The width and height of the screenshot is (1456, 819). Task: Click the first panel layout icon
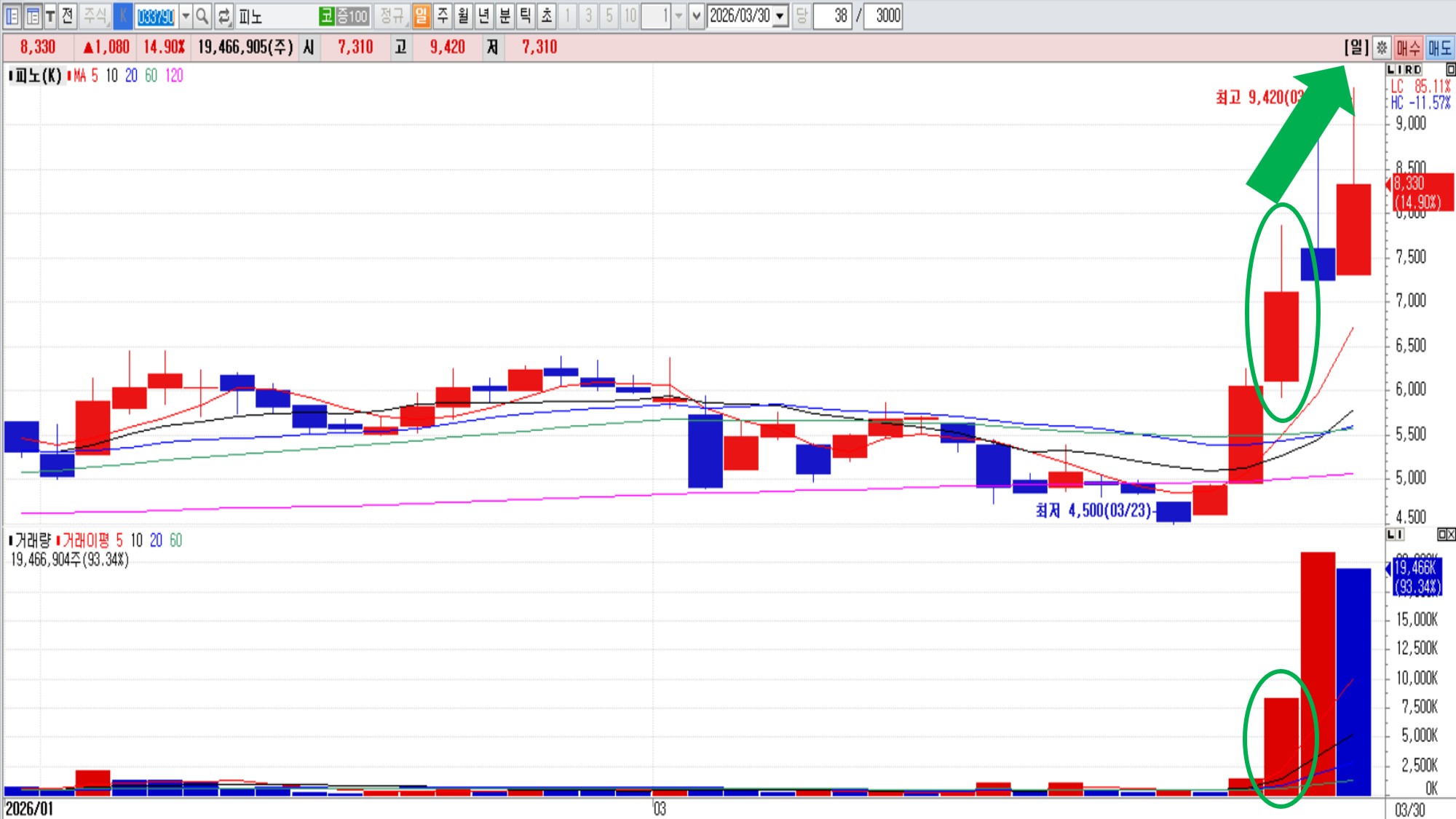(12, 15)
